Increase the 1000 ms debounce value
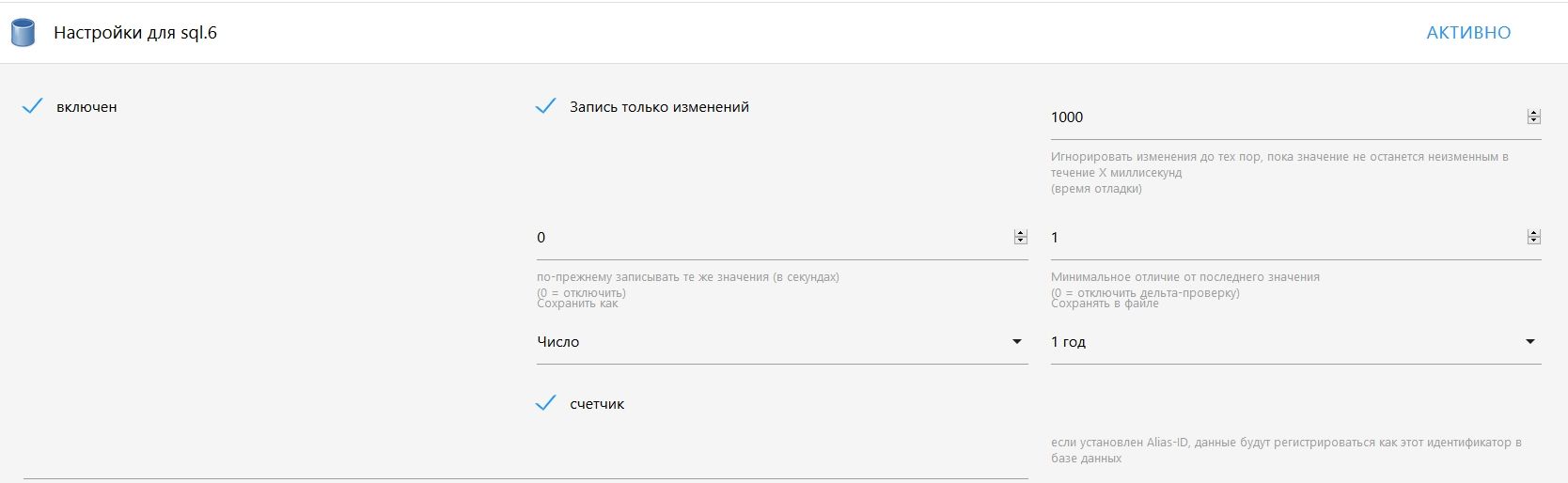The height and width of the screenshot is (483, 1568). tap(1534, 114)
